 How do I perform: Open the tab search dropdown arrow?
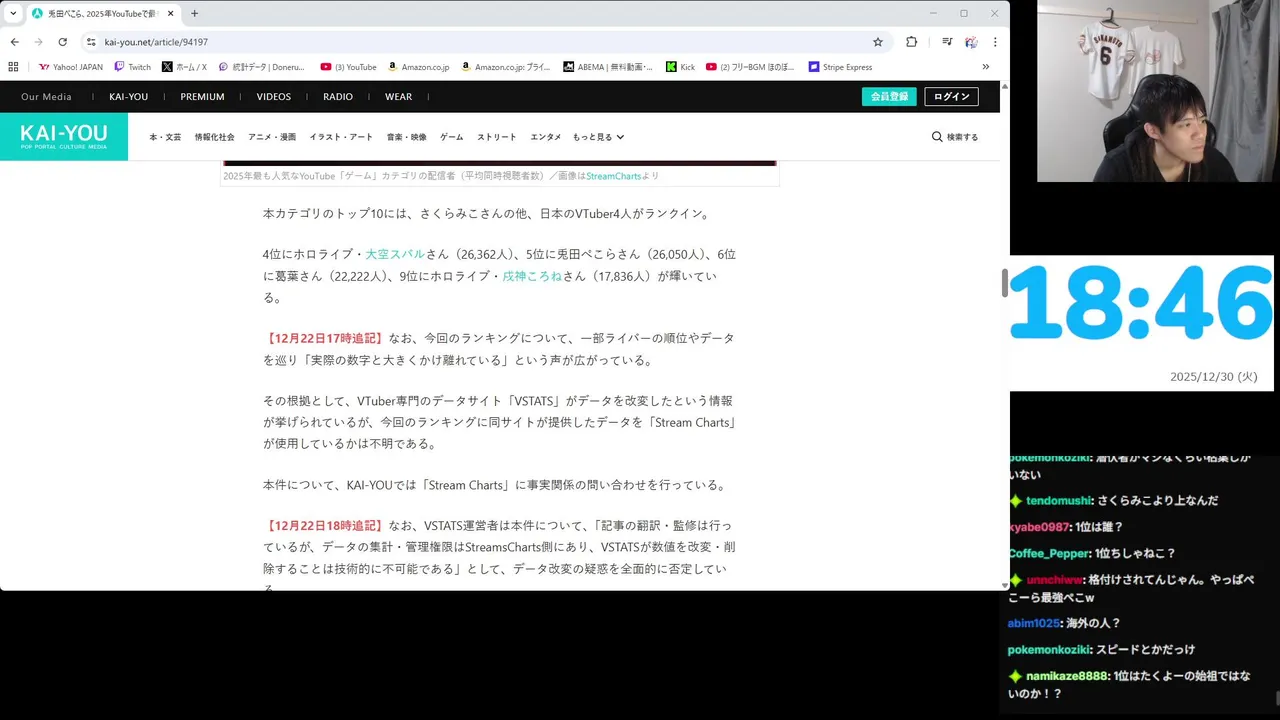point(13,14)
